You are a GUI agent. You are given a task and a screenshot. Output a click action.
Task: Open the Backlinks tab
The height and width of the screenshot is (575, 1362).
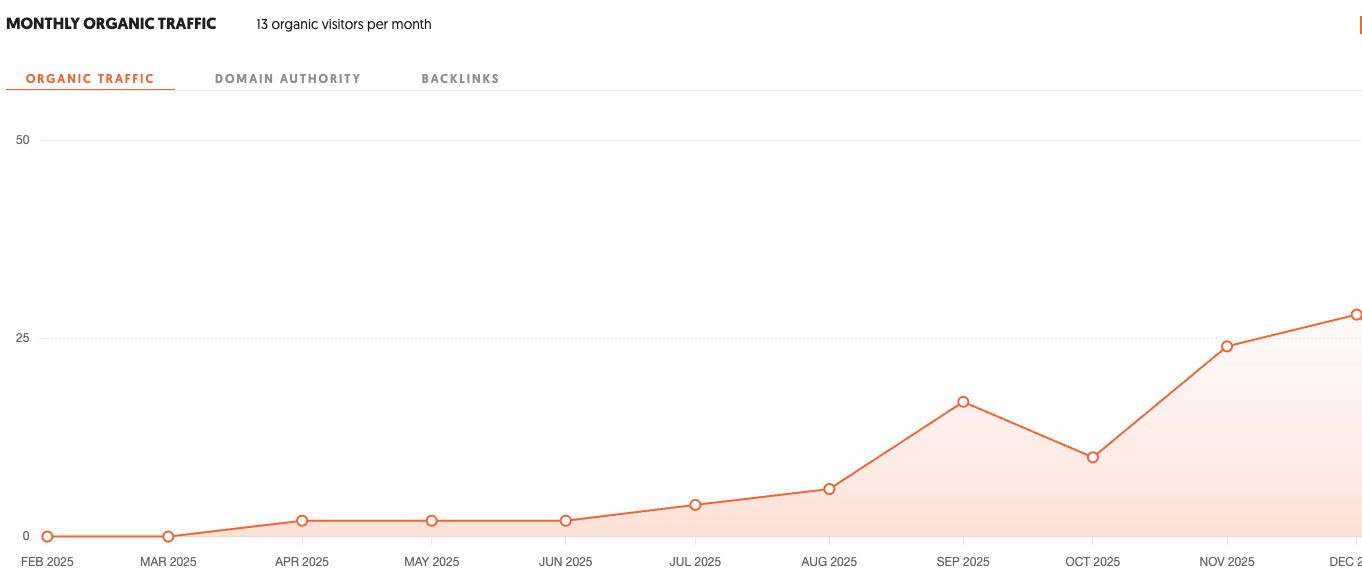(460, 79)
